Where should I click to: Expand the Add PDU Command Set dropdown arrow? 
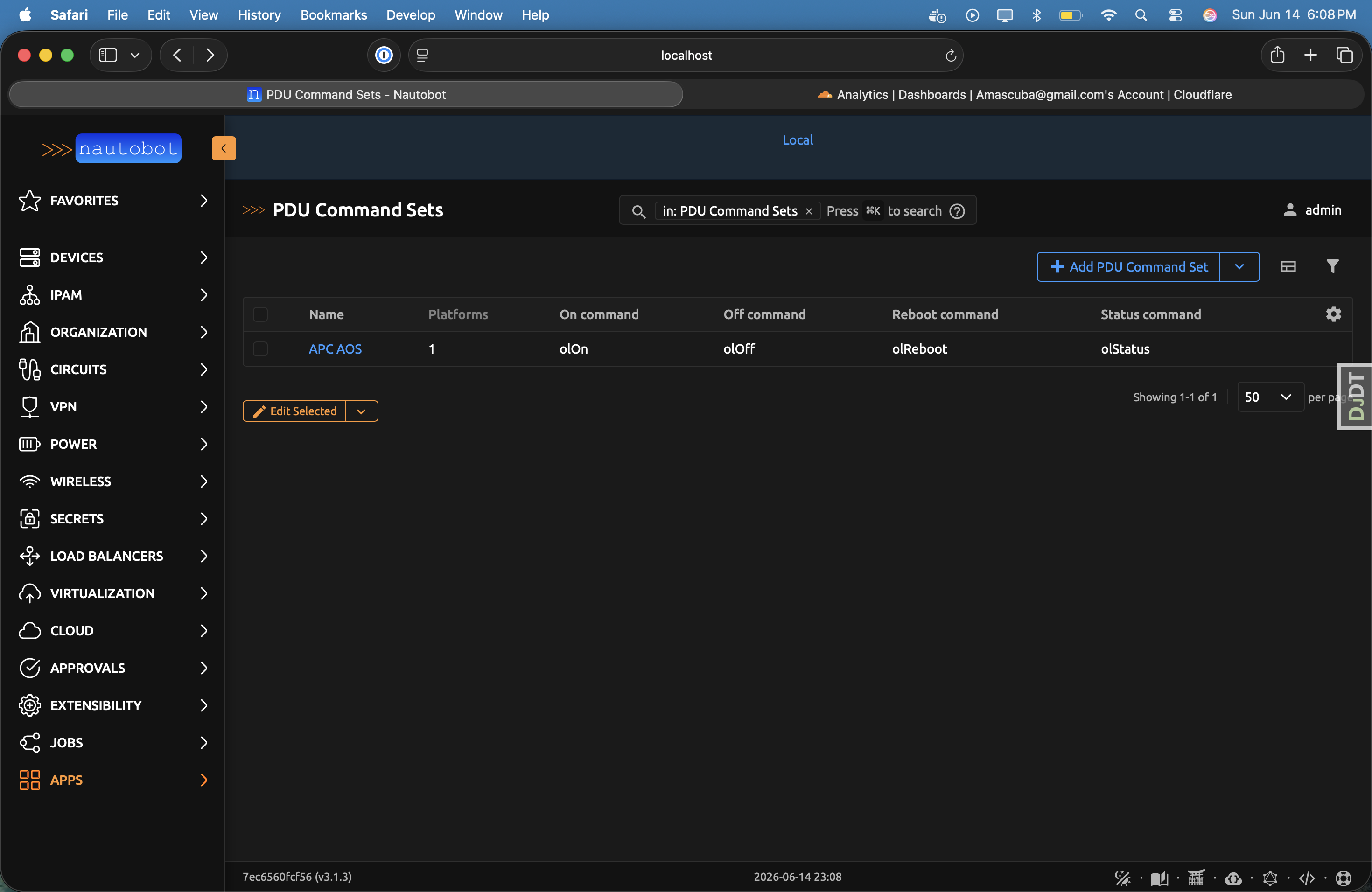(1239, 266)
